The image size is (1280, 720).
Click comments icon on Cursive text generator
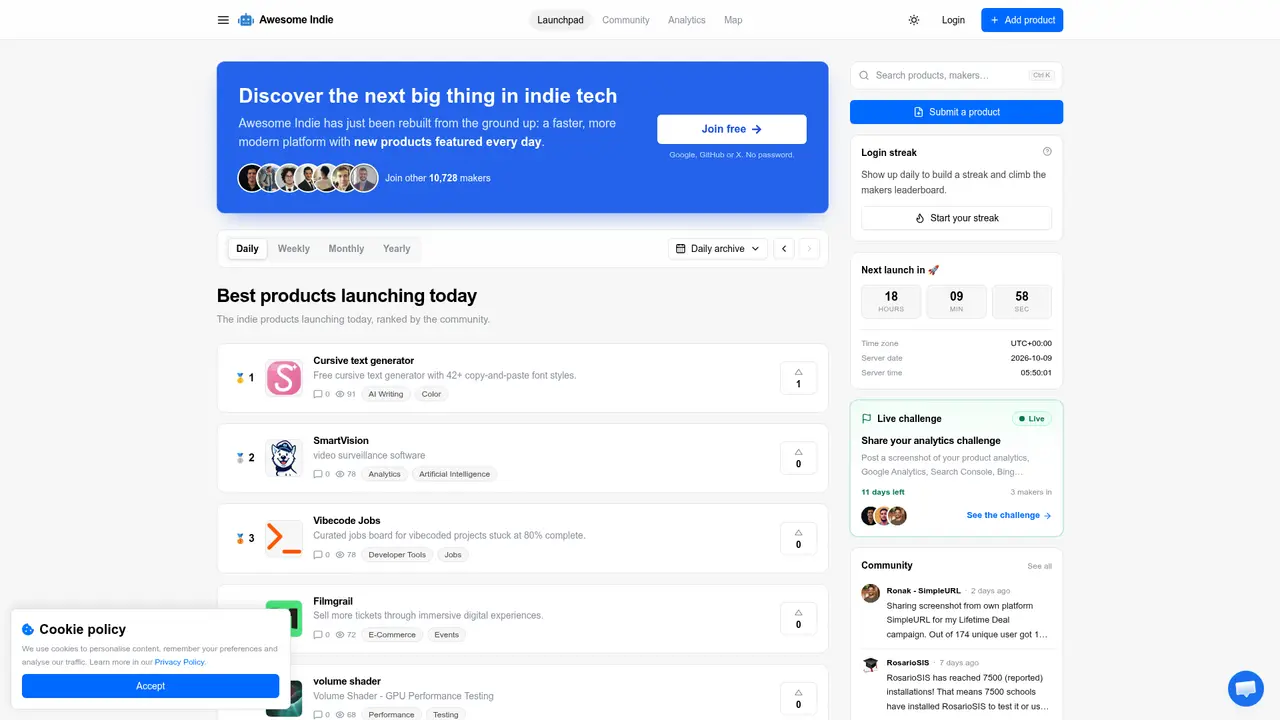tap(318, 394)
